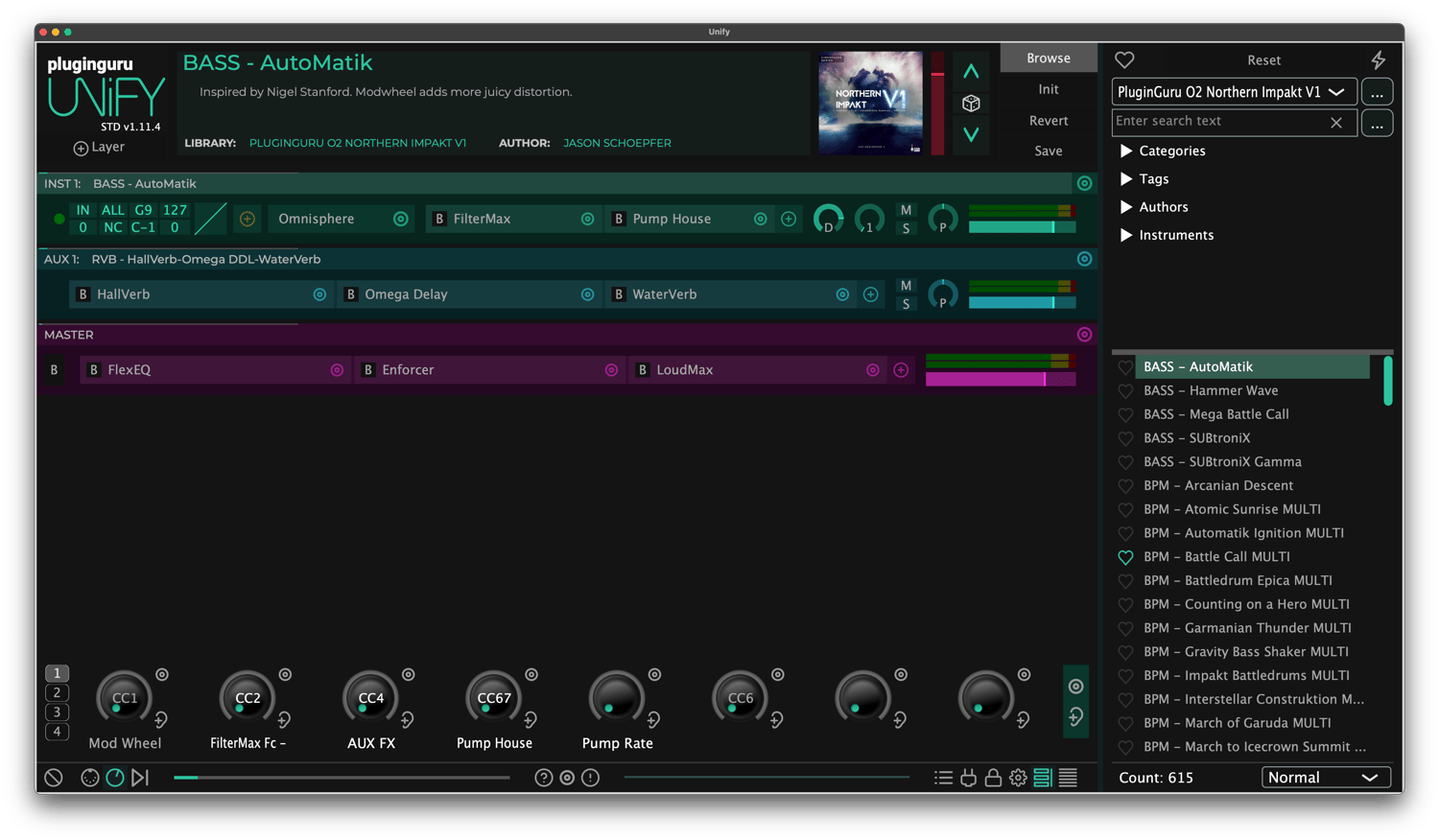
Task: Click the Save button
Action: pyautogui.click(x=1049, y=151)
